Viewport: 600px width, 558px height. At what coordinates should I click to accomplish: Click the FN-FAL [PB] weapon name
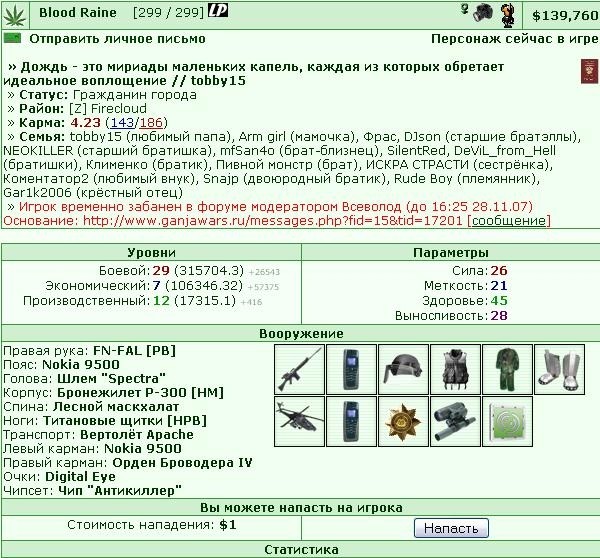click(x=134, y=351)
